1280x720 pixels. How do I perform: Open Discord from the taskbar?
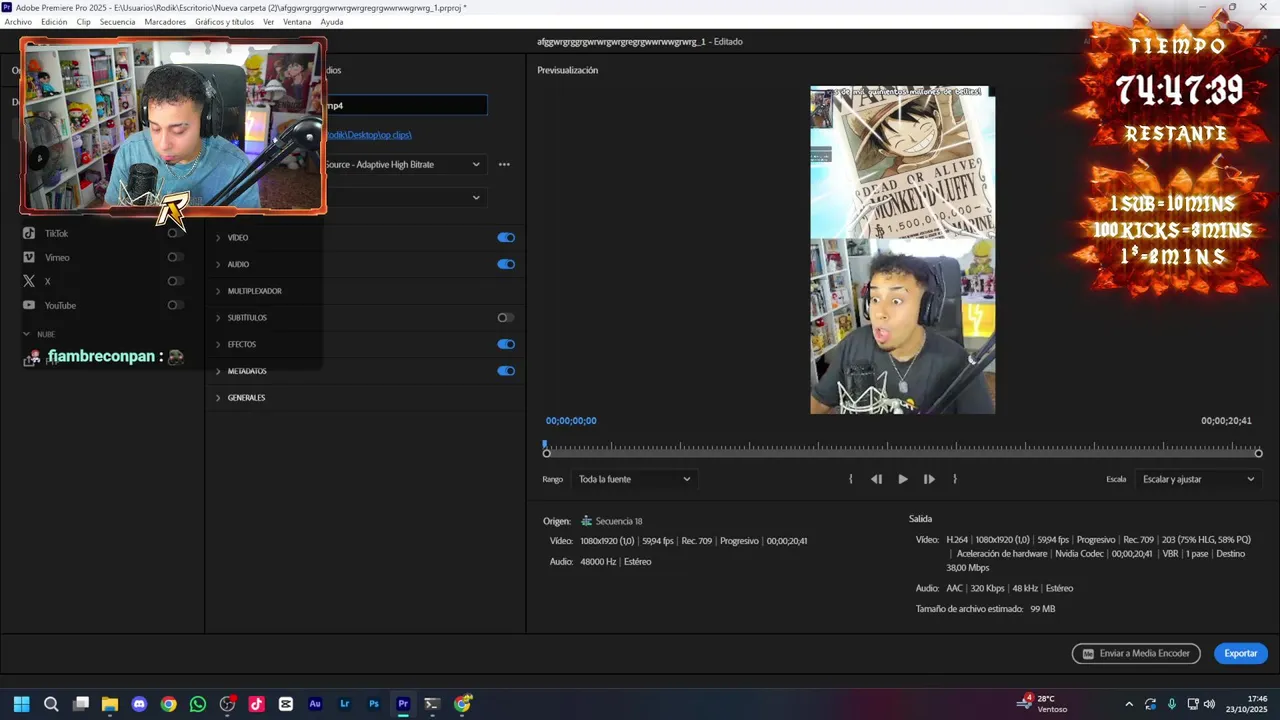point(139,704)
